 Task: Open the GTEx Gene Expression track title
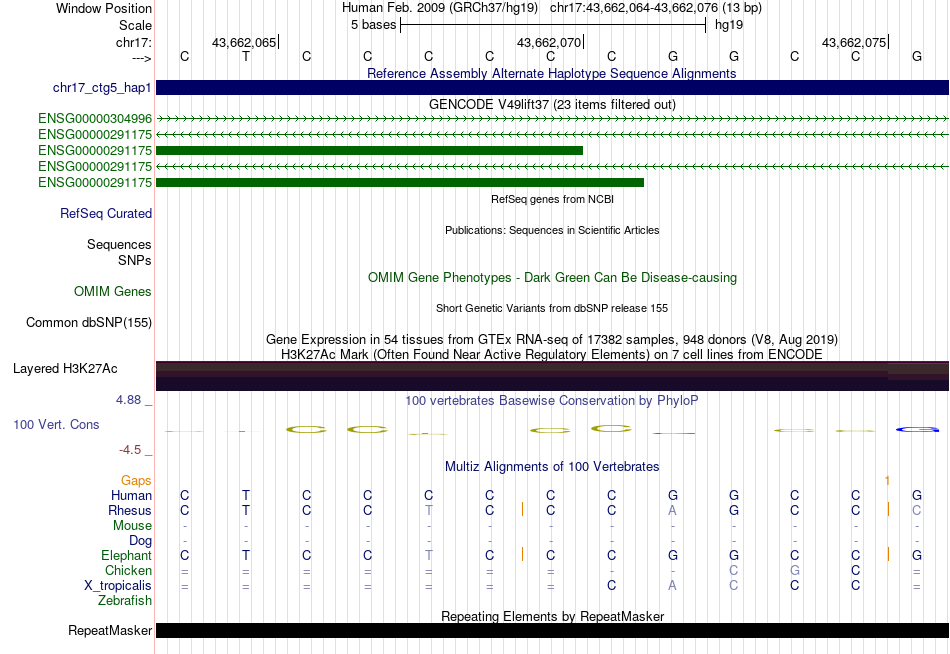(552, 339)
